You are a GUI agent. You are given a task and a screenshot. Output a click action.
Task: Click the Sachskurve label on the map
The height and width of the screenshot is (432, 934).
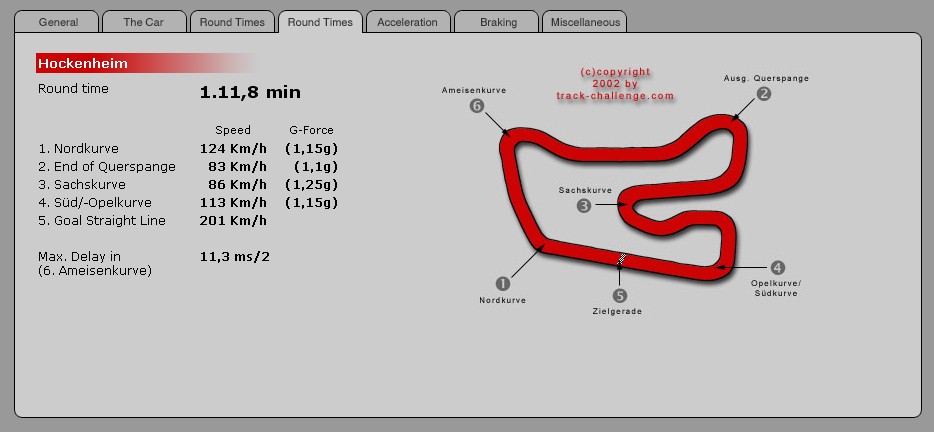pos(585,190)
